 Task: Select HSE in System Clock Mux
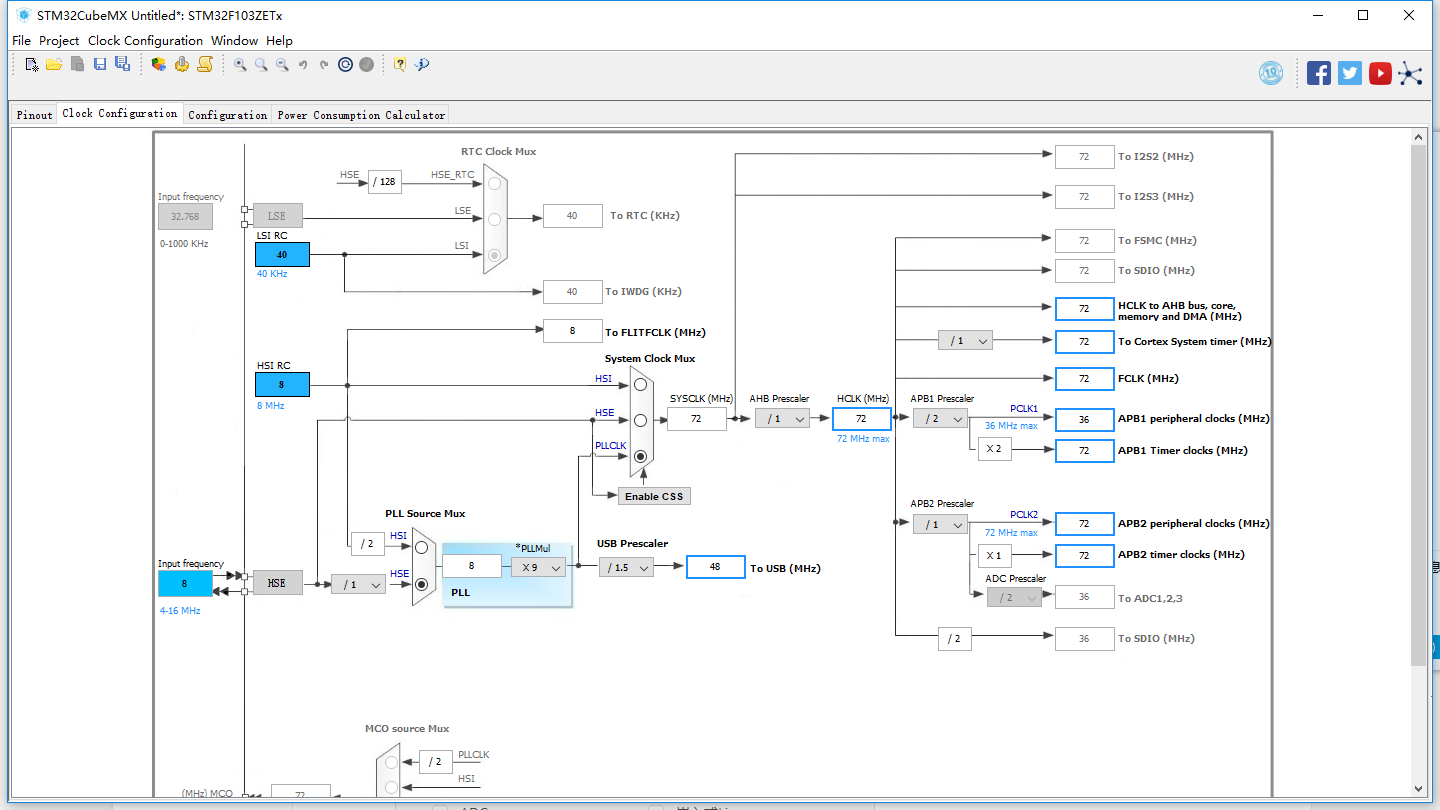(x=640, y=420)
